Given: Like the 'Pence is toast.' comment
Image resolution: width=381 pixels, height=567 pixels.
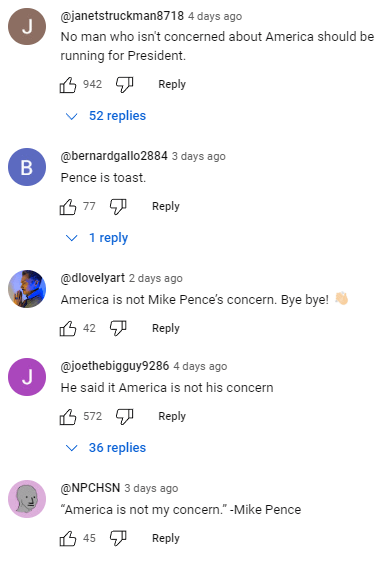Looking at the screenshot, I should click(x=68, y=207).
